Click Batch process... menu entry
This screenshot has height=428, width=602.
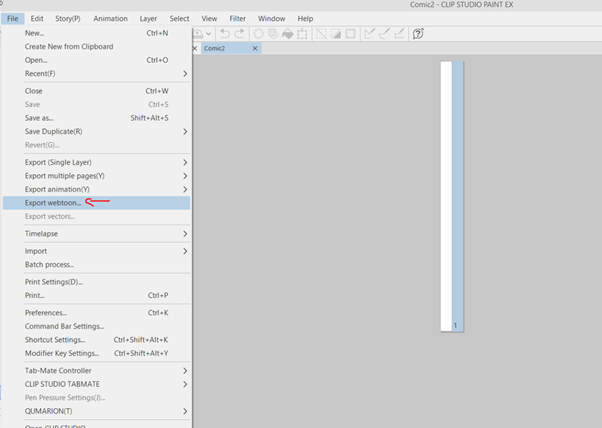coord(49,265)
